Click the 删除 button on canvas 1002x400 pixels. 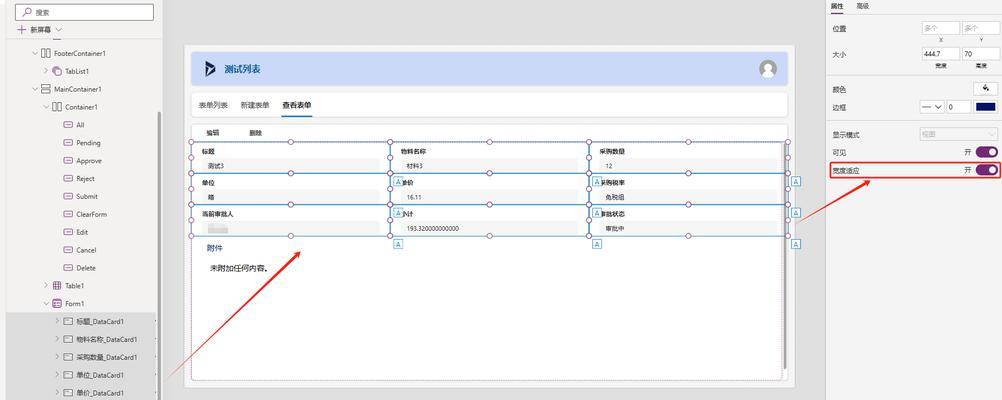pyautogui.click(x=256, y=133)
